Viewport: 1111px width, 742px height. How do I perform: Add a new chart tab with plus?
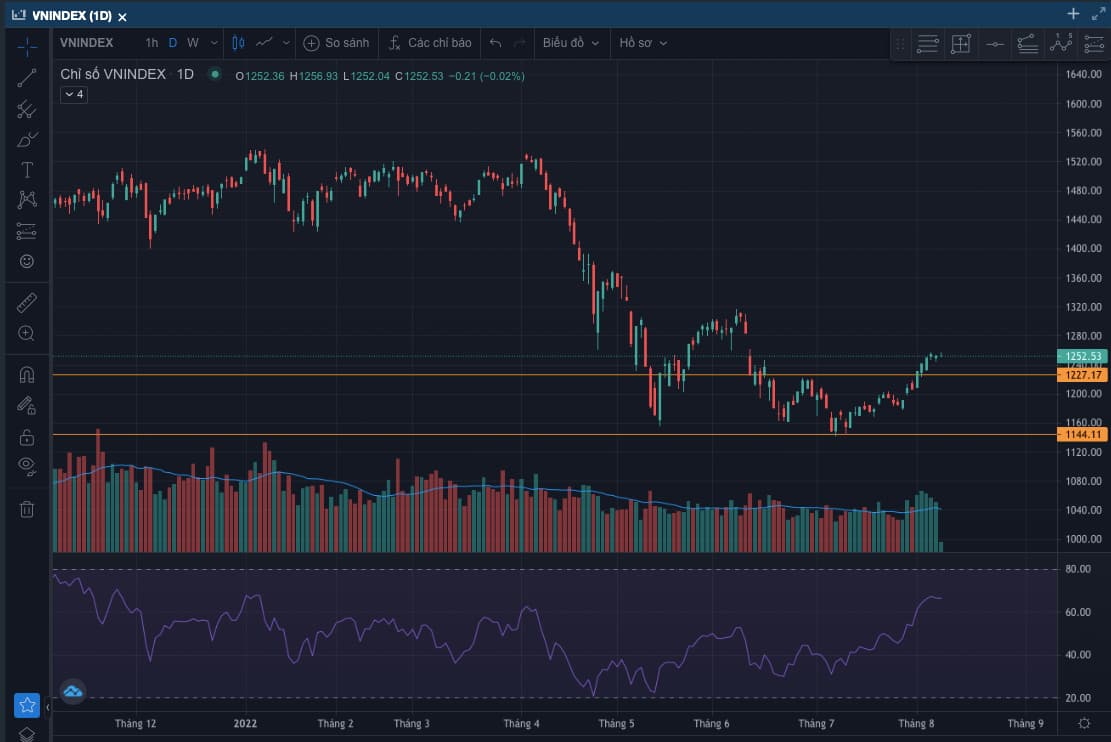point(1073,13)
